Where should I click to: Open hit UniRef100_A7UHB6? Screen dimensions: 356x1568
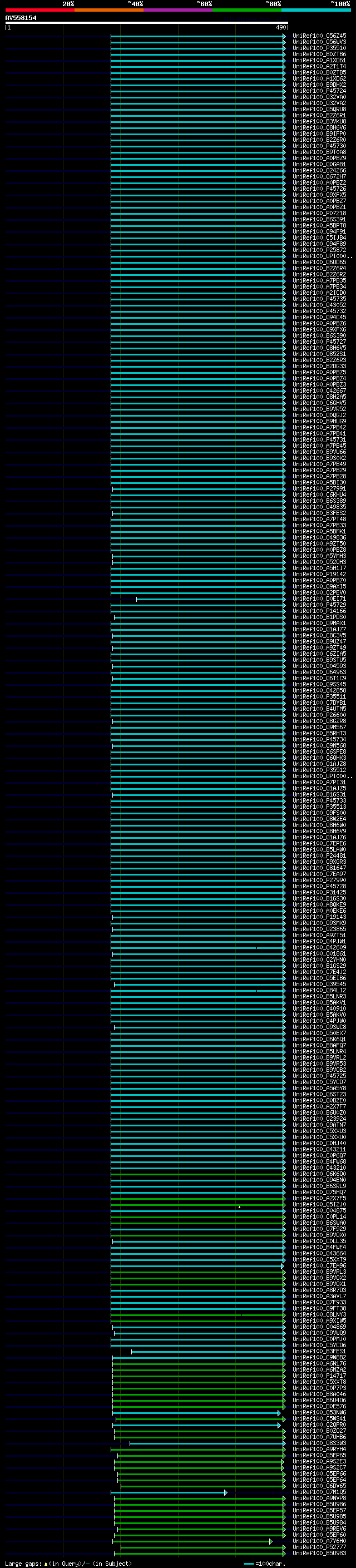[x=319, y=1436]
